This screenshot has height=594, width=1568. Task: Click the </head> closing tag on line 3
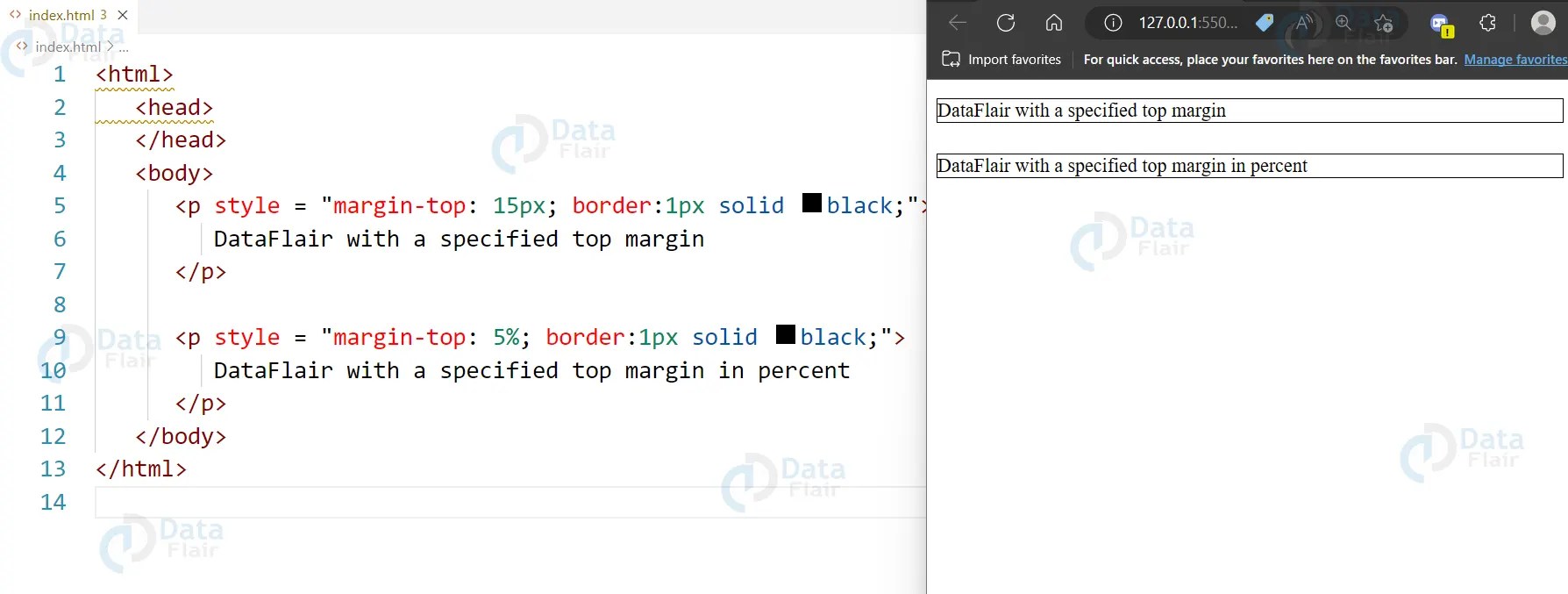(x=181, y=140)
